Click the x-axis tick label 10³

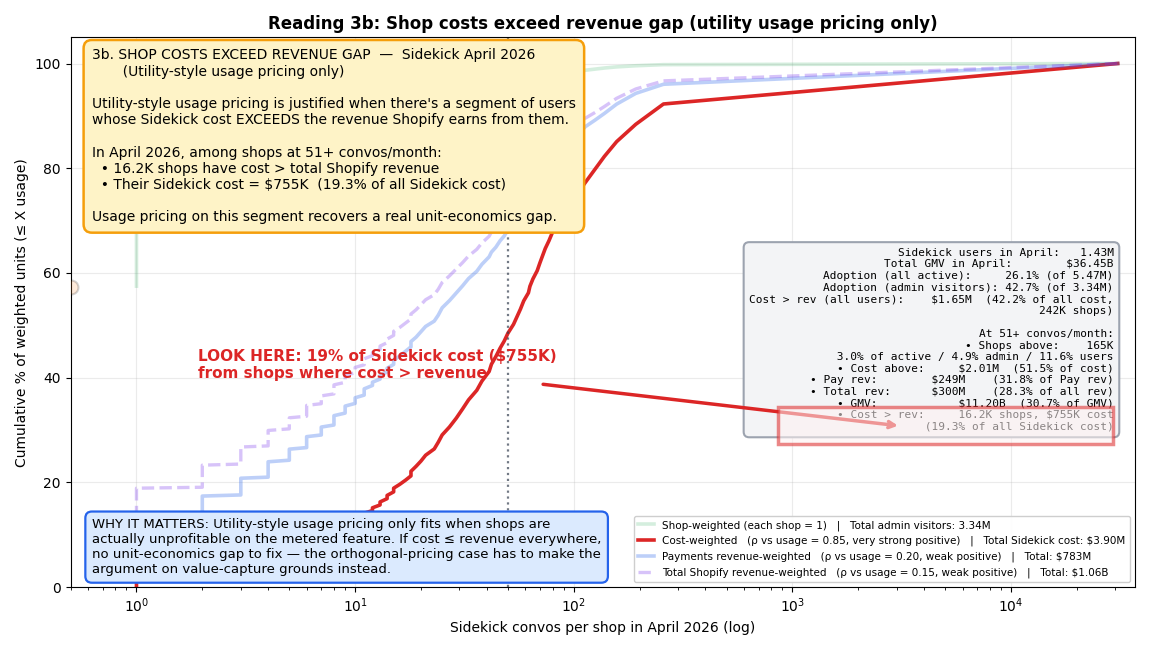(792, 605)
